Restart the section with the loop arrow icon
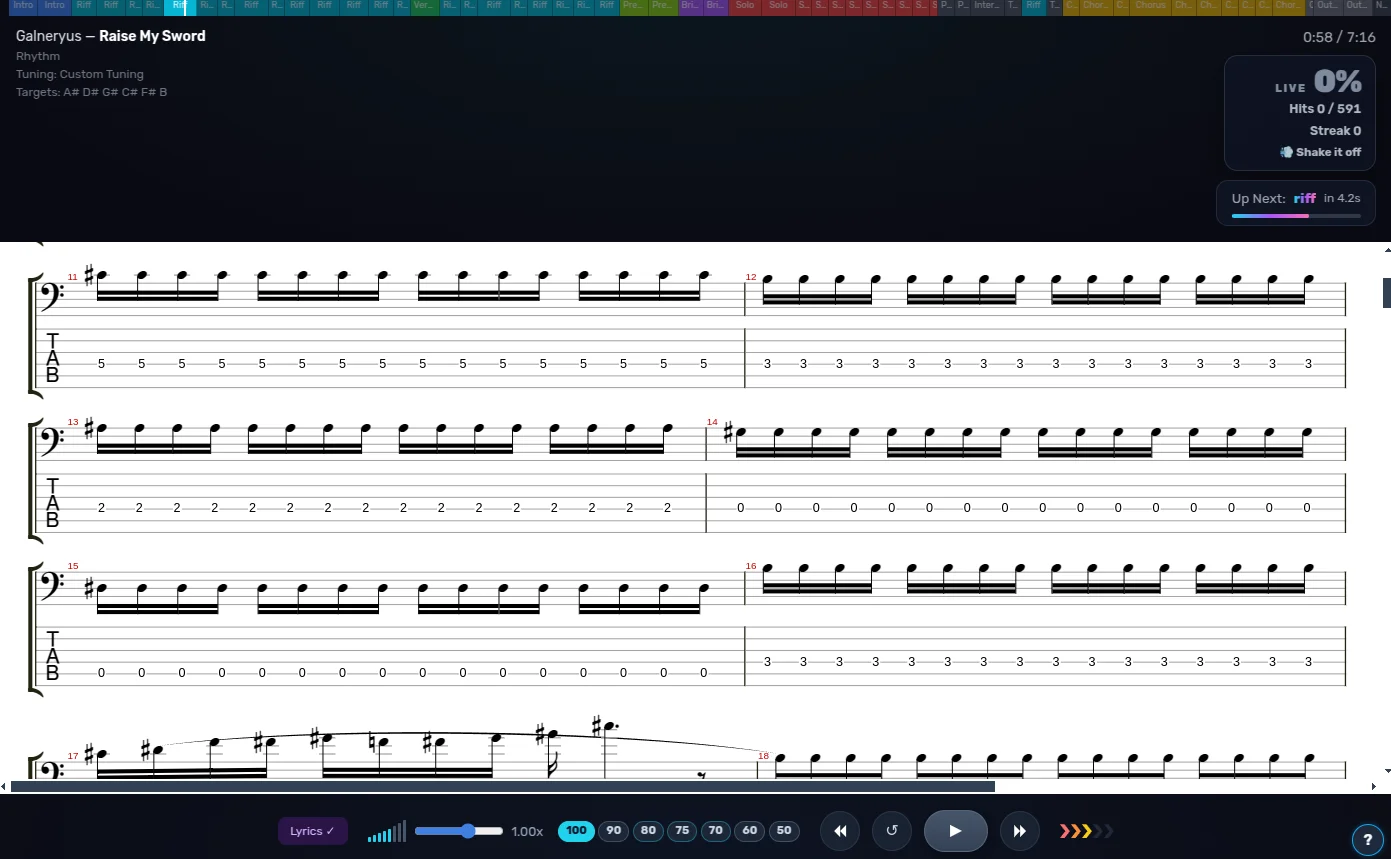This screenshot has height=859, width=1391. click(892, 830)
